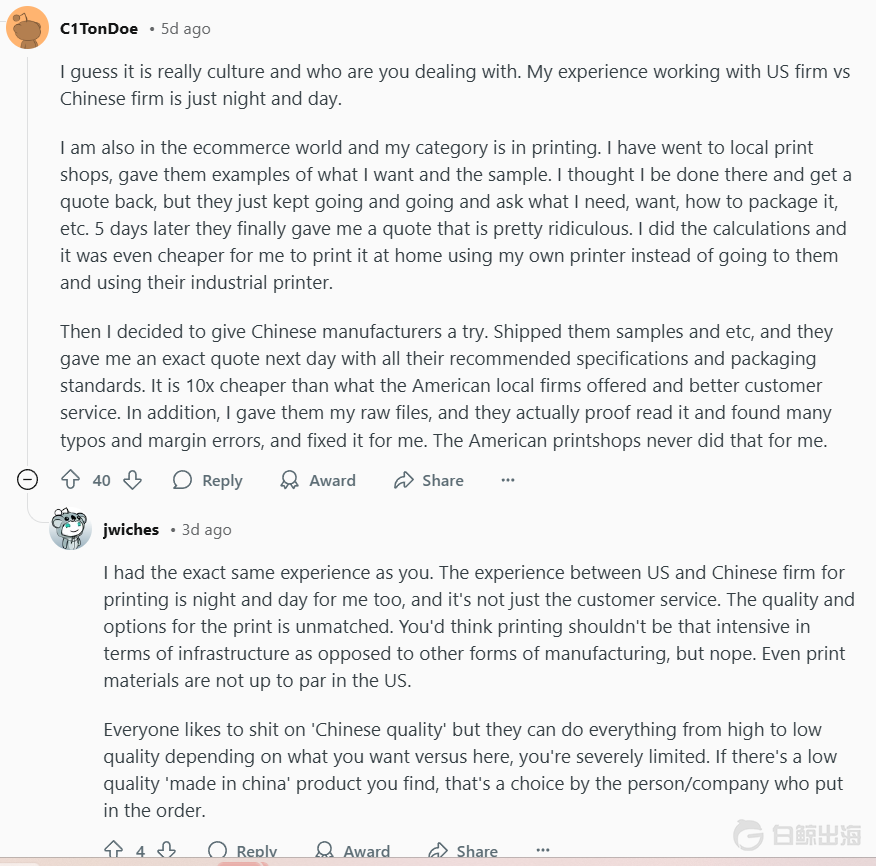
Task: Open the jwiches username link
Action: 131,529
